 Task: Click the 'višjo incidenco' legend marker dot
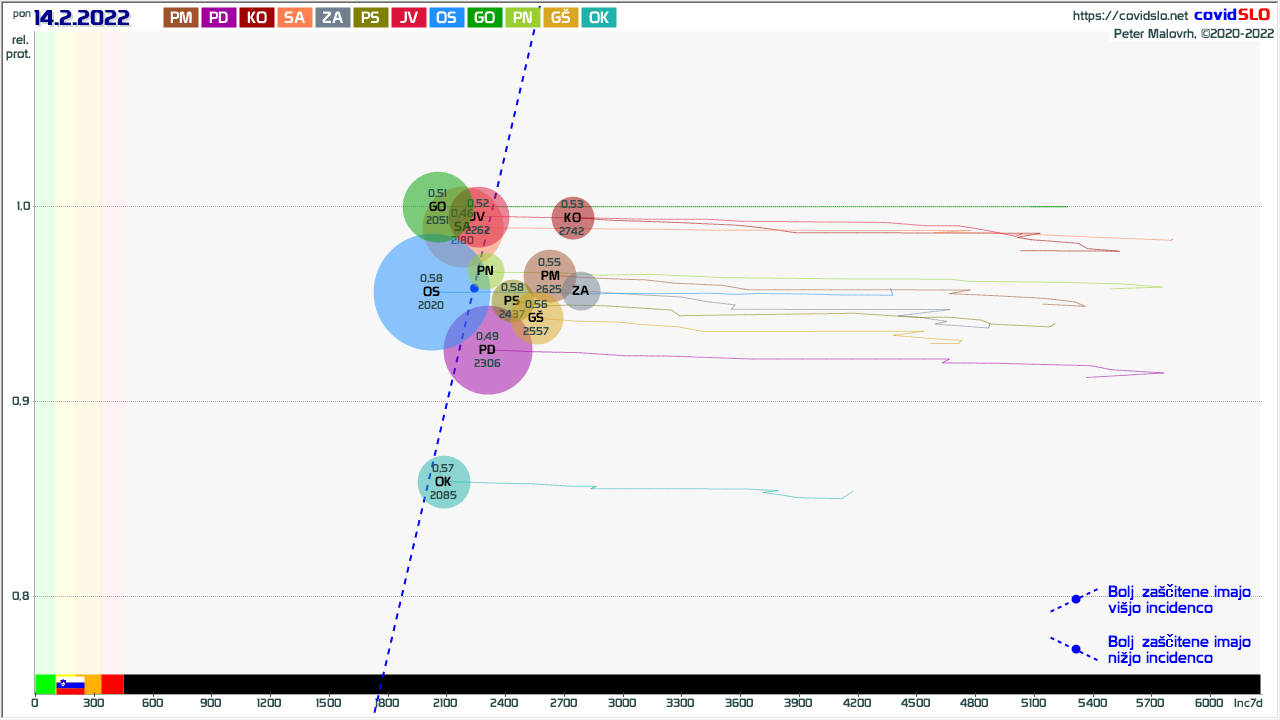pos(1076,599)
